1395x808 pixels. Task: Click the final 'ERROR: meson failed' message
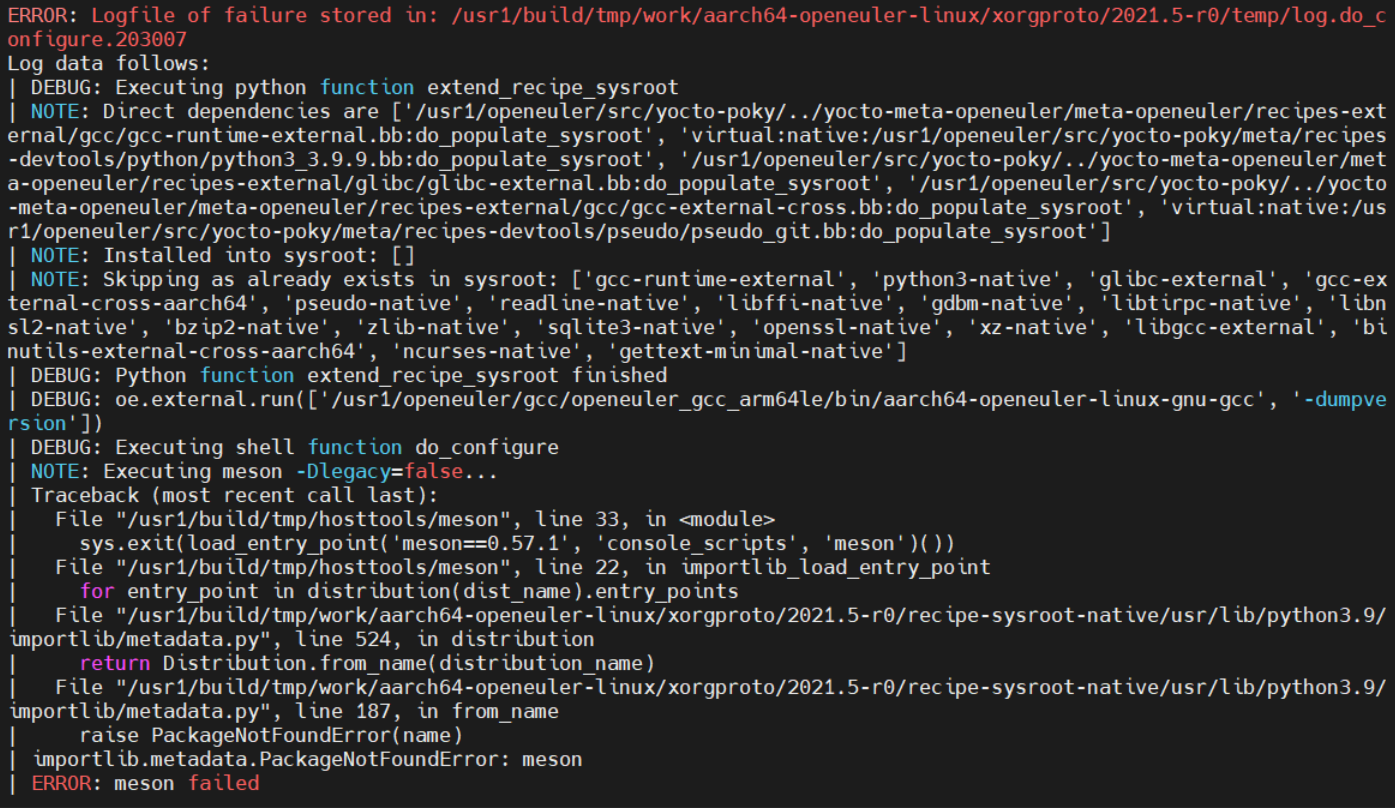[145, 783]
